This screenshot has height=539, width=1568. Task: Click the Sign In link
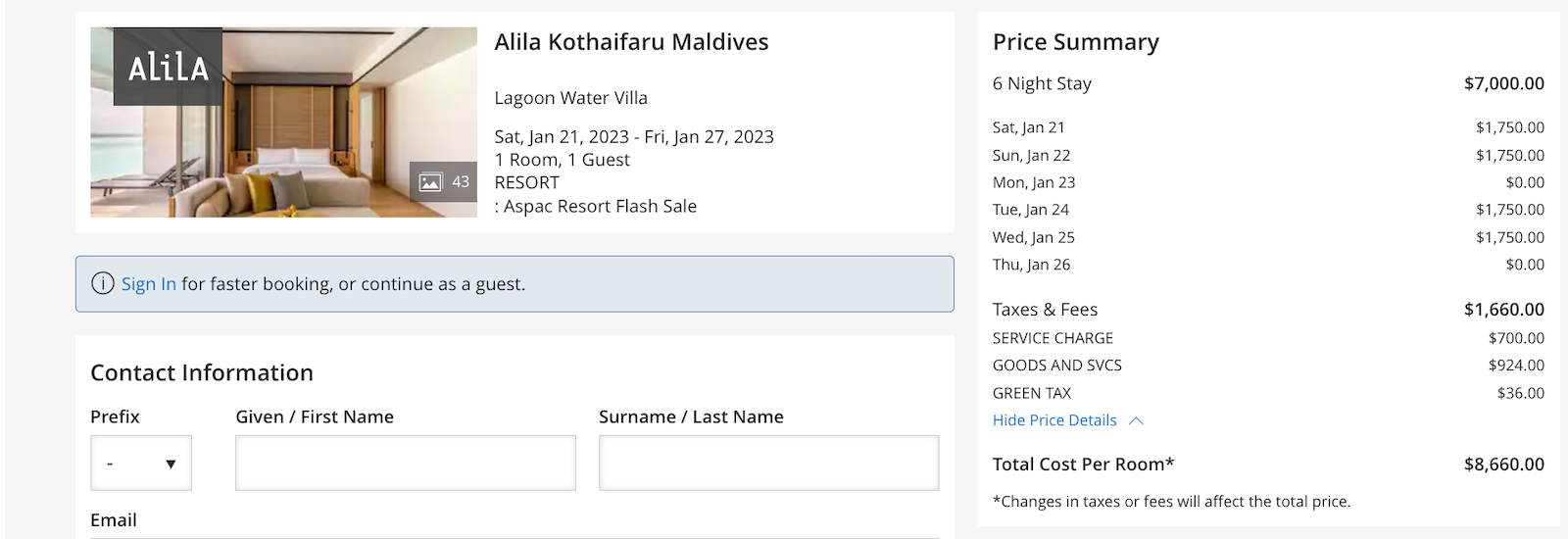coord(149,284)
